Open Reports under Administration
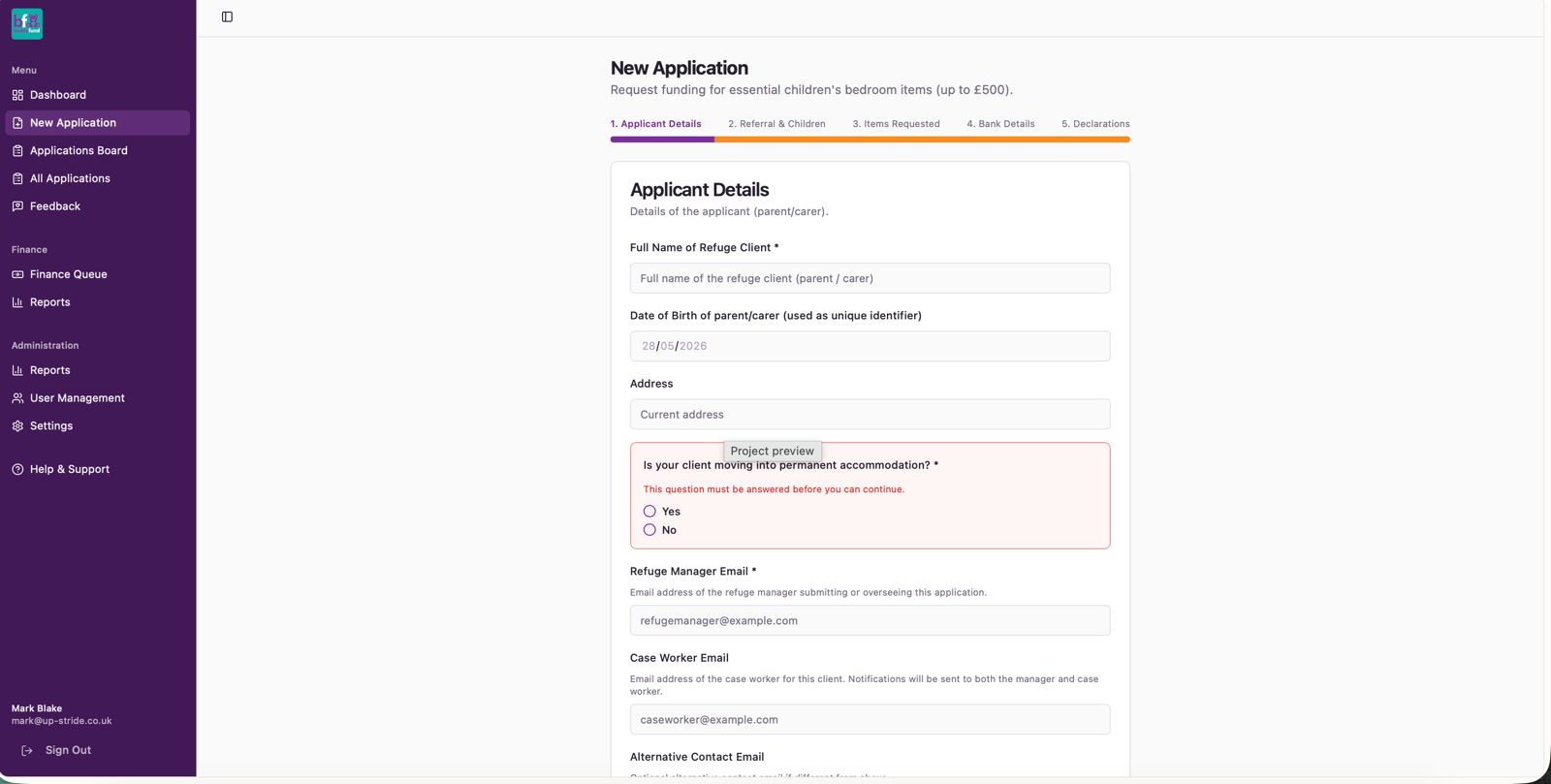The width and height of the screenshot is (1551, 784). 97,370
